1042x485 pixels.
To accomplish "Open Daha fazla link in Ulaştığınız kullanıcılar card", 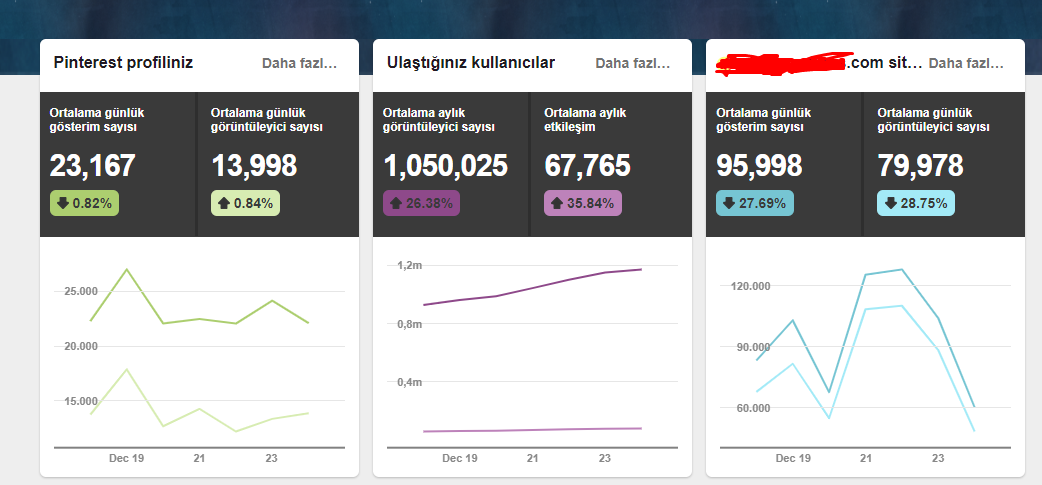I will click(x=633, y=64).
